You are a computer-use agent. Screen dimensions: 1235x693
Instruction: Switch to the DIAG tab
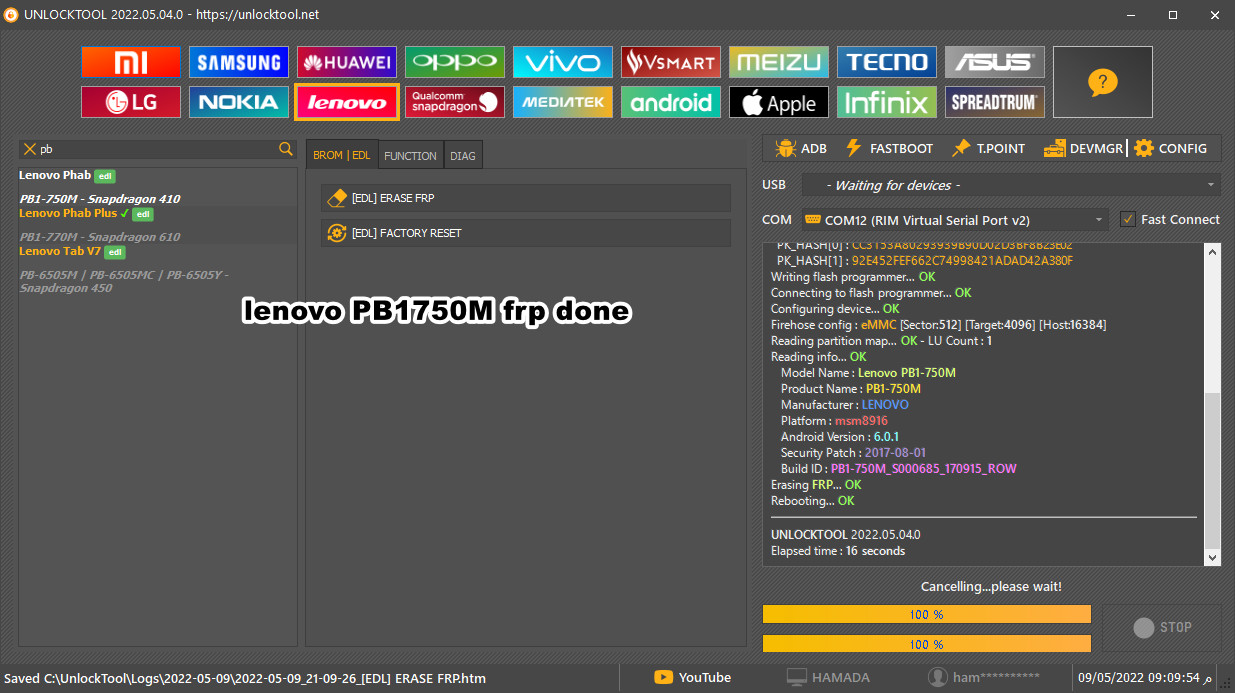pyautogui.click(x=463, y=155)
